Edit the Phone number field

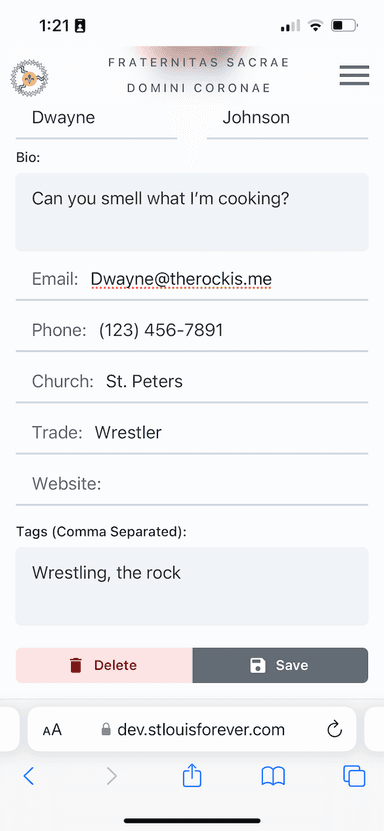pos(192,331)
